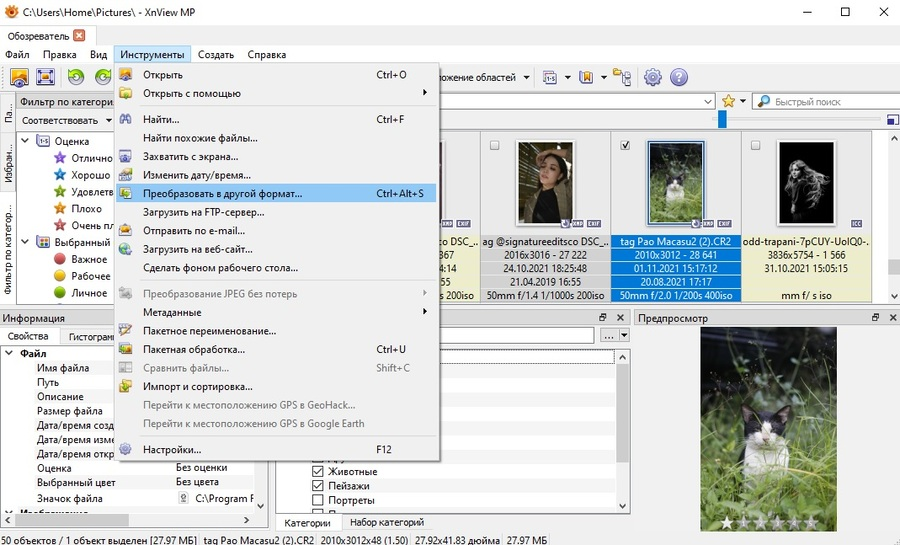Close the Обозреватель tab with red X

(79, 36)
